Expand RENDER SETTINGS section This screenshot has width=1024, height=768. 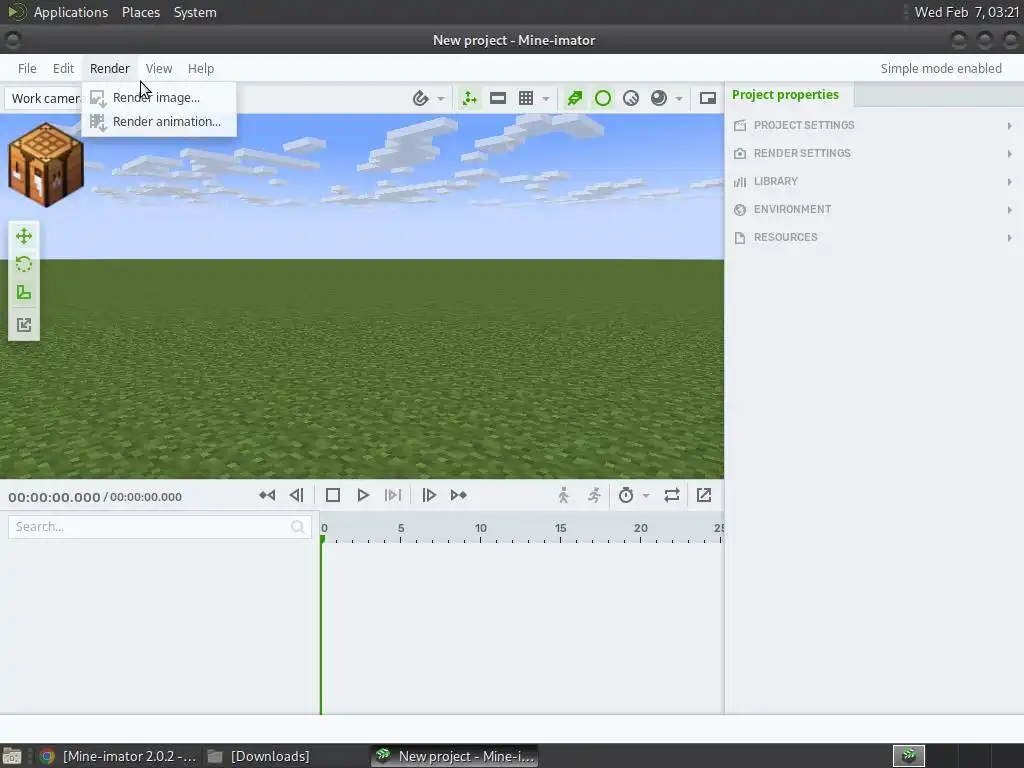pyautogui.click(x=874, y=153)
